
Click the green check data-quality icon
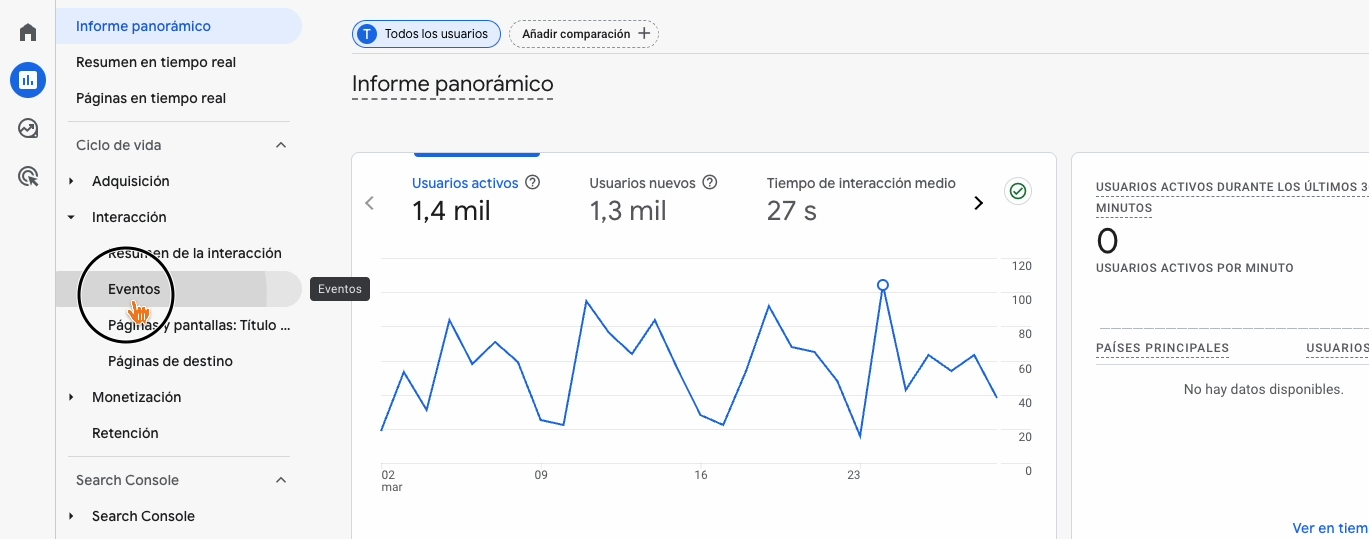(1018, 191)
